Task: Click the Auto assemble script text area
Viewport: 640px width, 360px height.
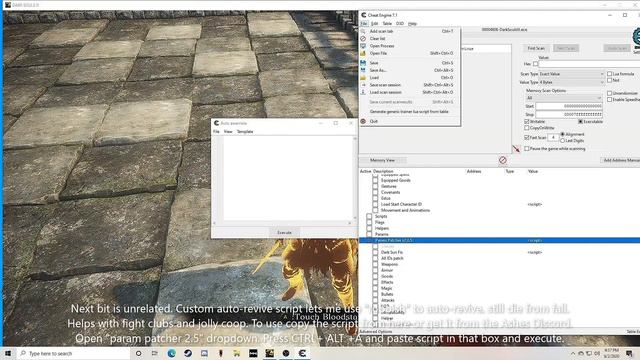Action: pyautogui.click(x=288, y=179)
